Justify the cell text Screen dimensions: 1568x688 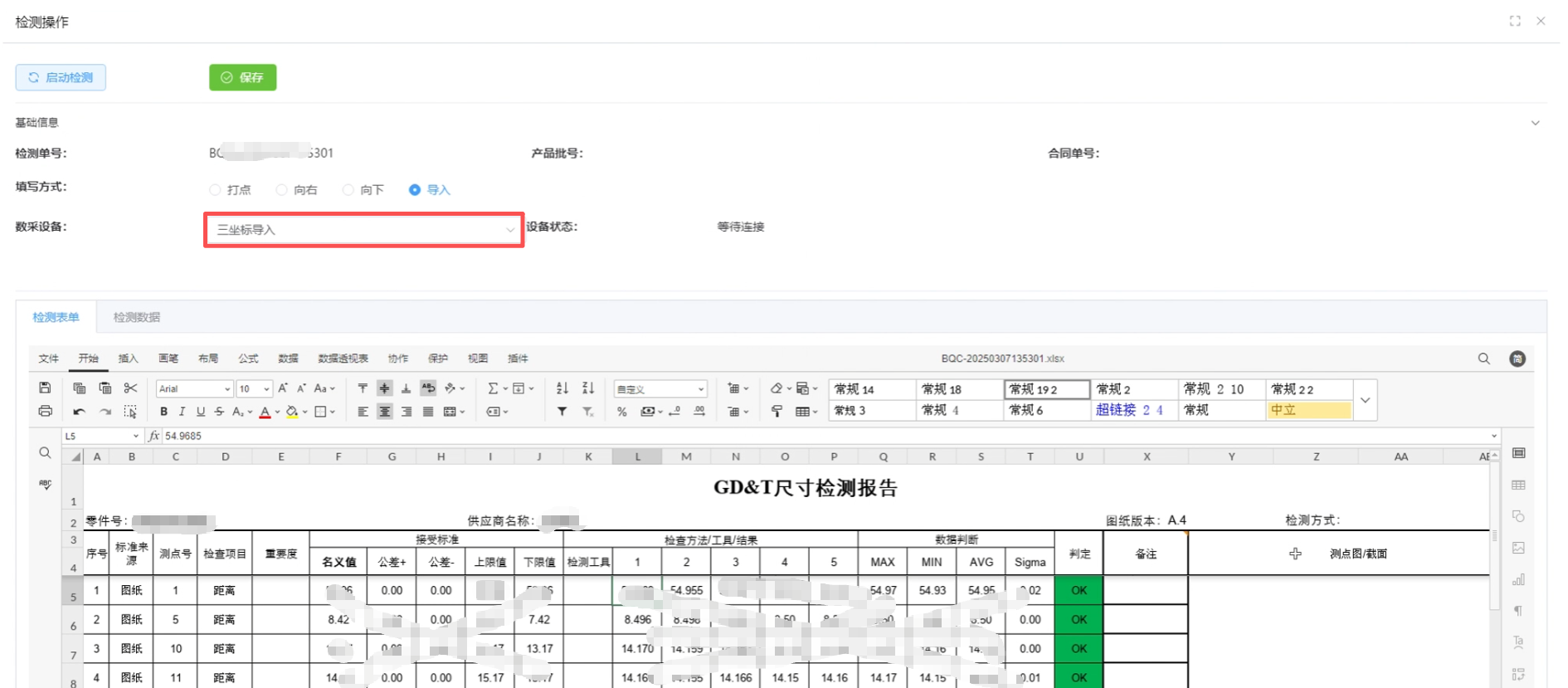point(428,411)
